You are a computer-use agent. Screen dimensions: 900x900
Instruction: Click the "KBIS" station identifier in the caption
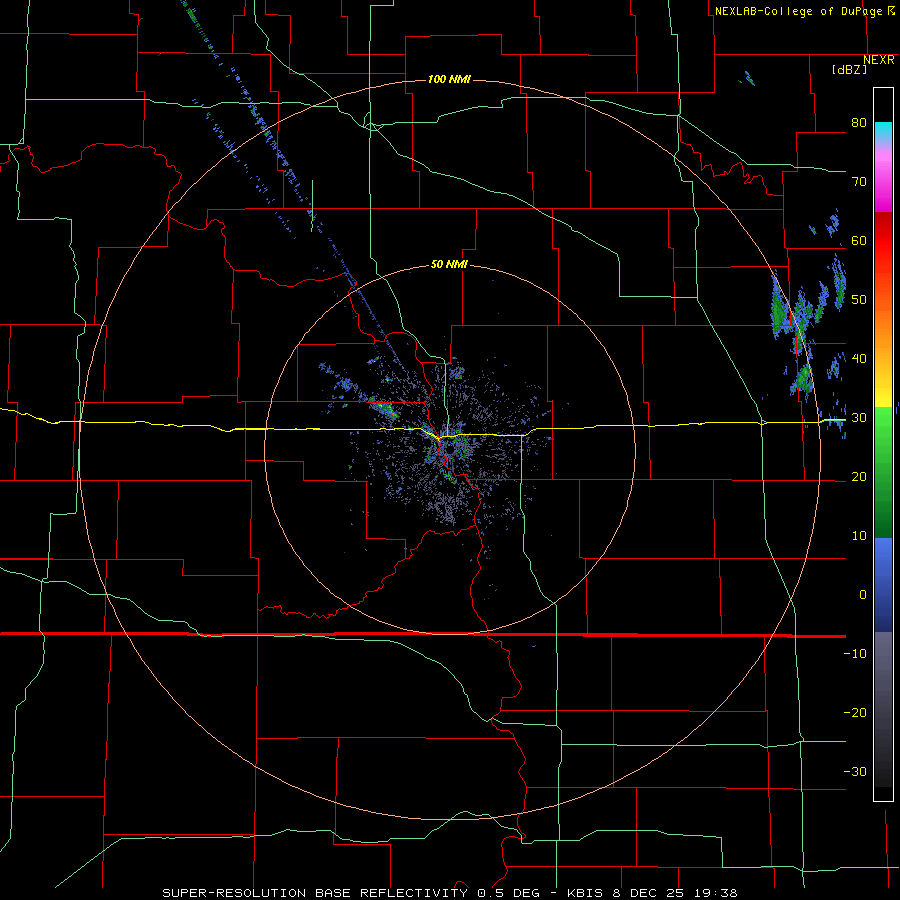tap(583, 893)
